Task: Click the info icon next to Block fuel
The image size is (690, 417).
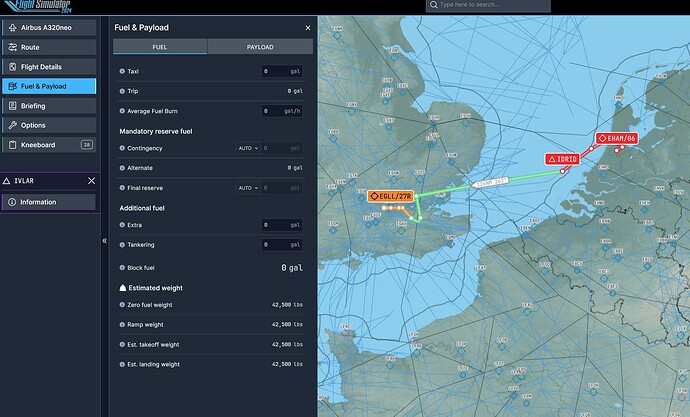Action: point(122,267)
